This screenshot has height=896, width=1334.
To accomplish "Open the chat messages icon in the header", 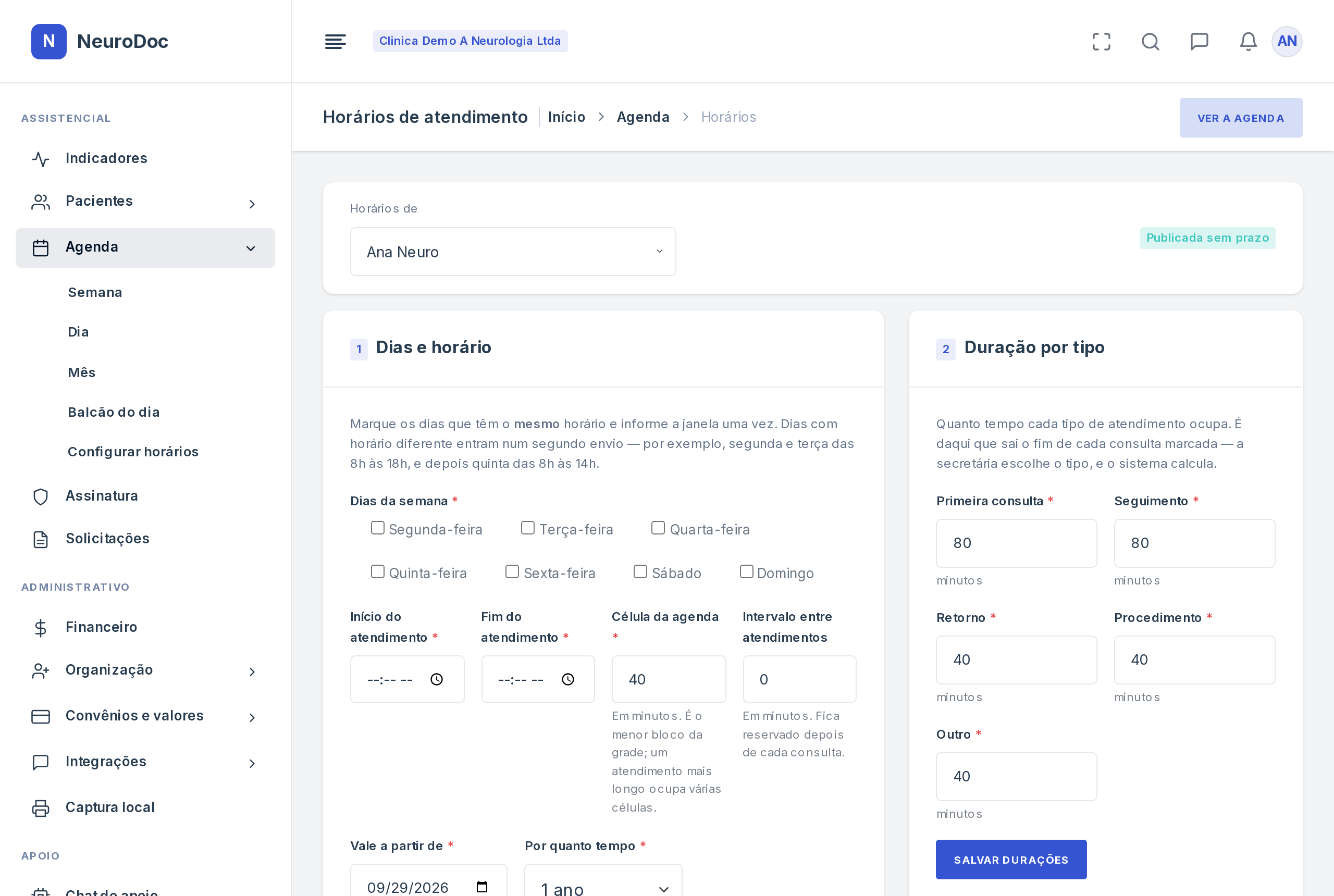I will click(1199, 41).
